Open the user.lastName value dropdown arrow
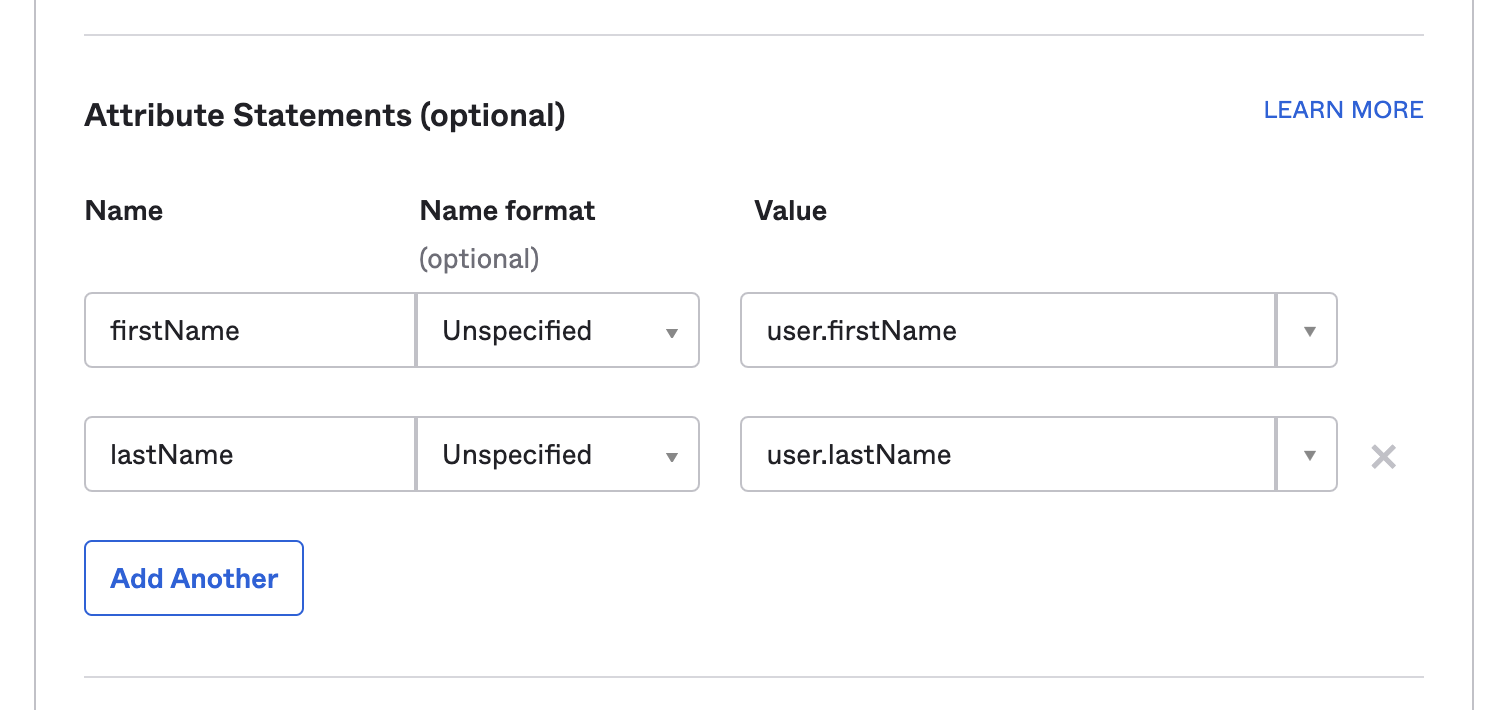 [x=1308, y=455]
